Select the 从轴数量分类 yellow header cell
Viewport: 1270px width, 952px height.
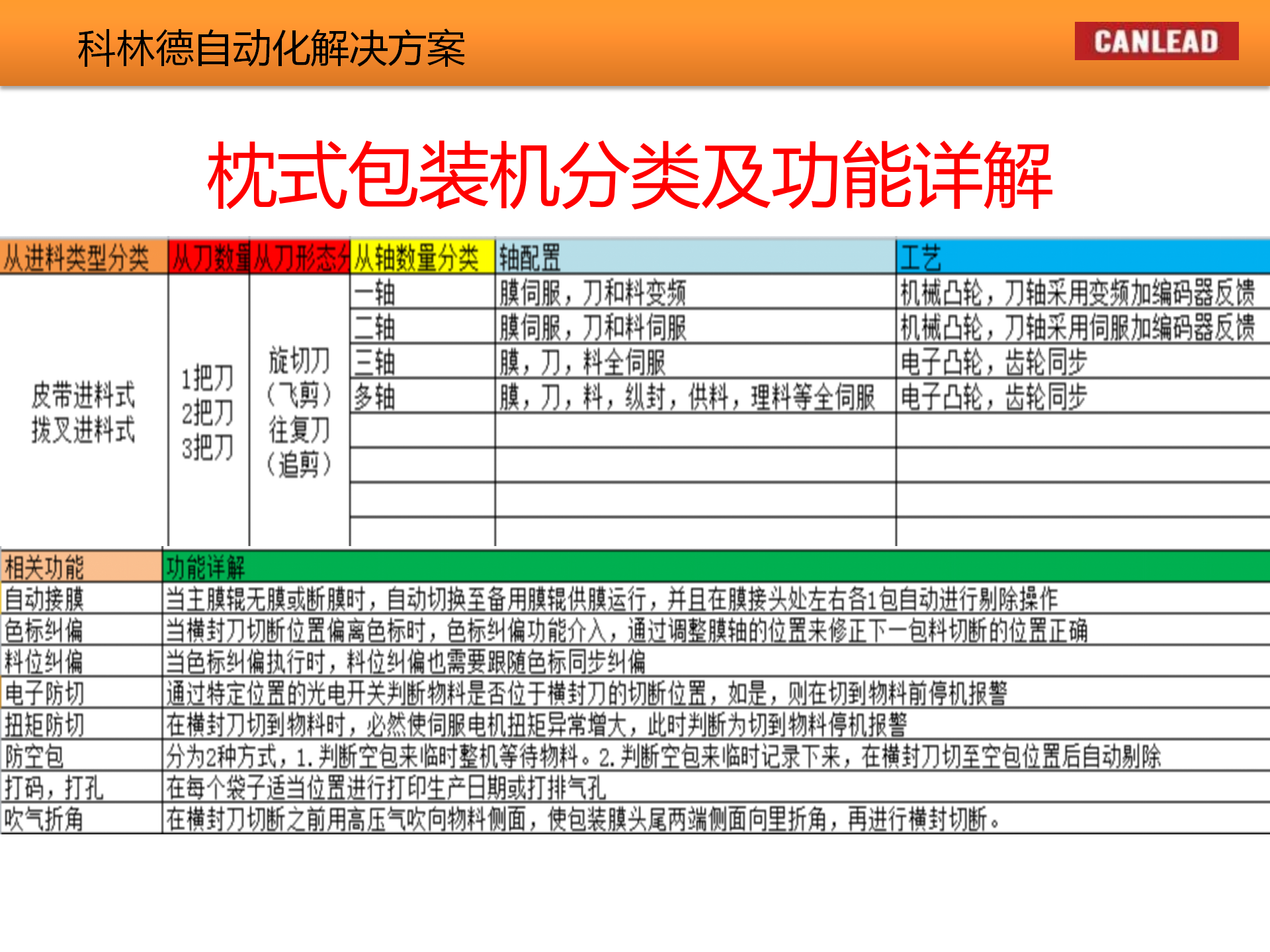tap(422, 257)
